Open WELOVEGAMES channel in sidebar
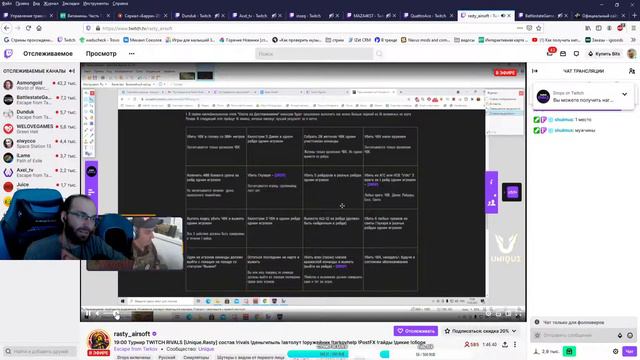Screen dimensions: 640x360 [40, 129]
